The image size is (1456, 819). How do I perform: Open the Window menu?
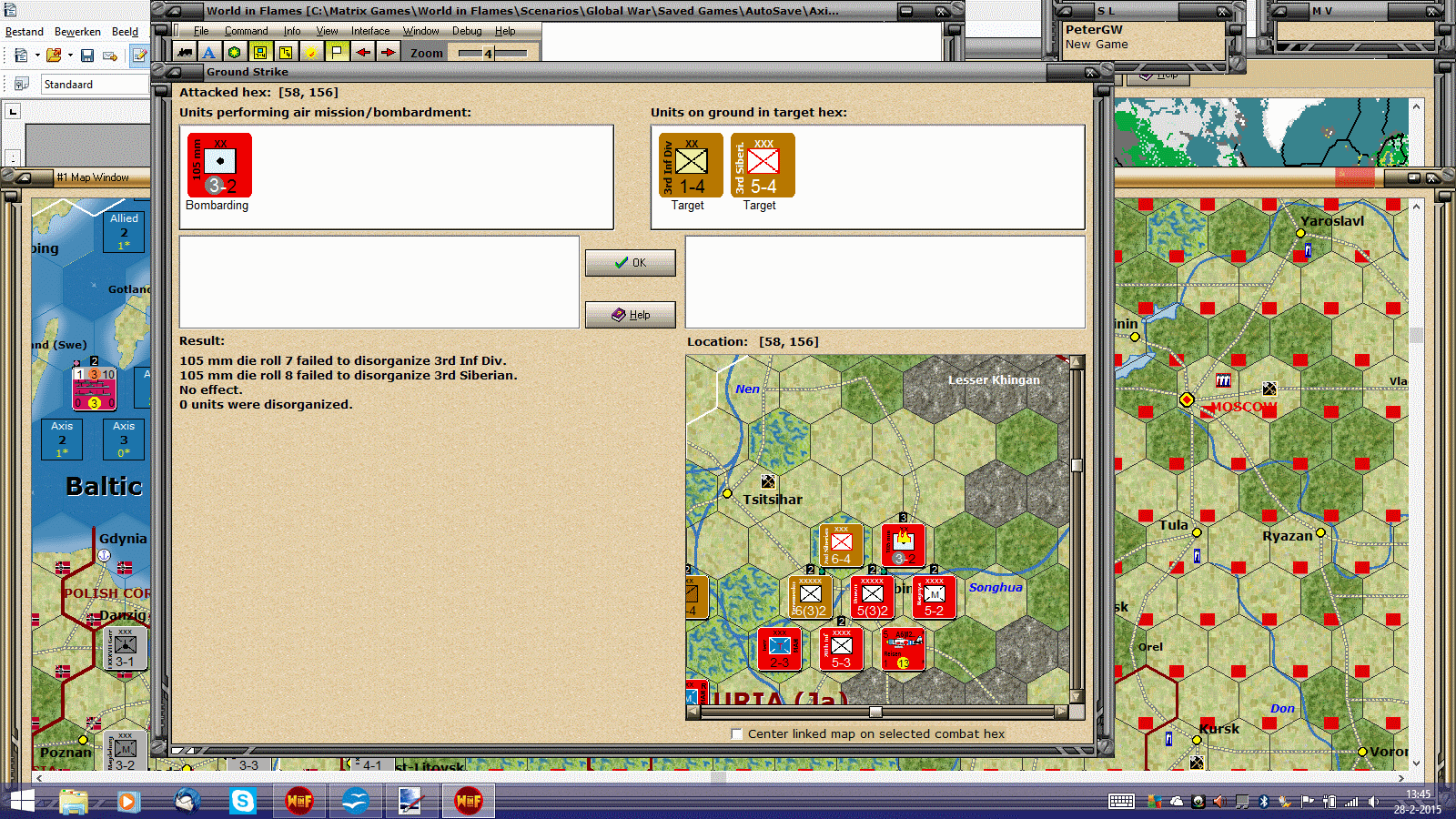[x=421, y=31]
